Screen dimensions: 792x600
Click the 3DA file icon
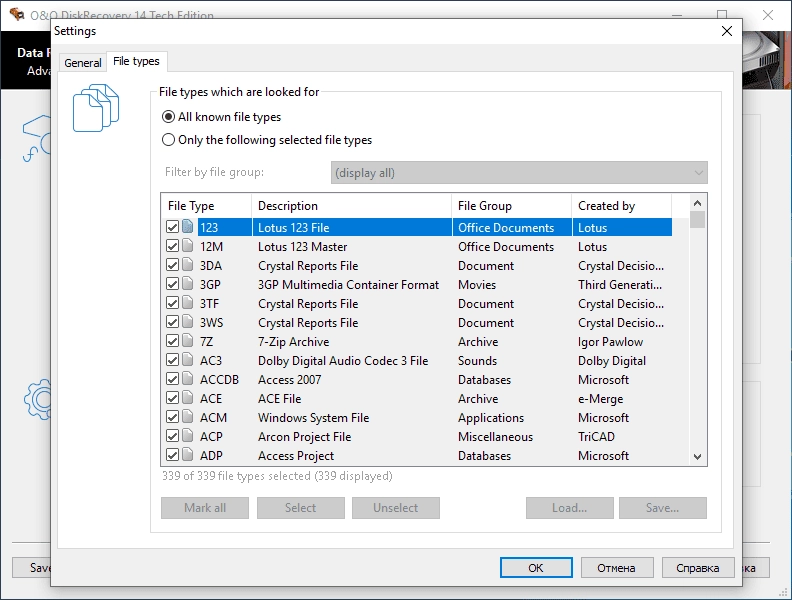(187, 265)
